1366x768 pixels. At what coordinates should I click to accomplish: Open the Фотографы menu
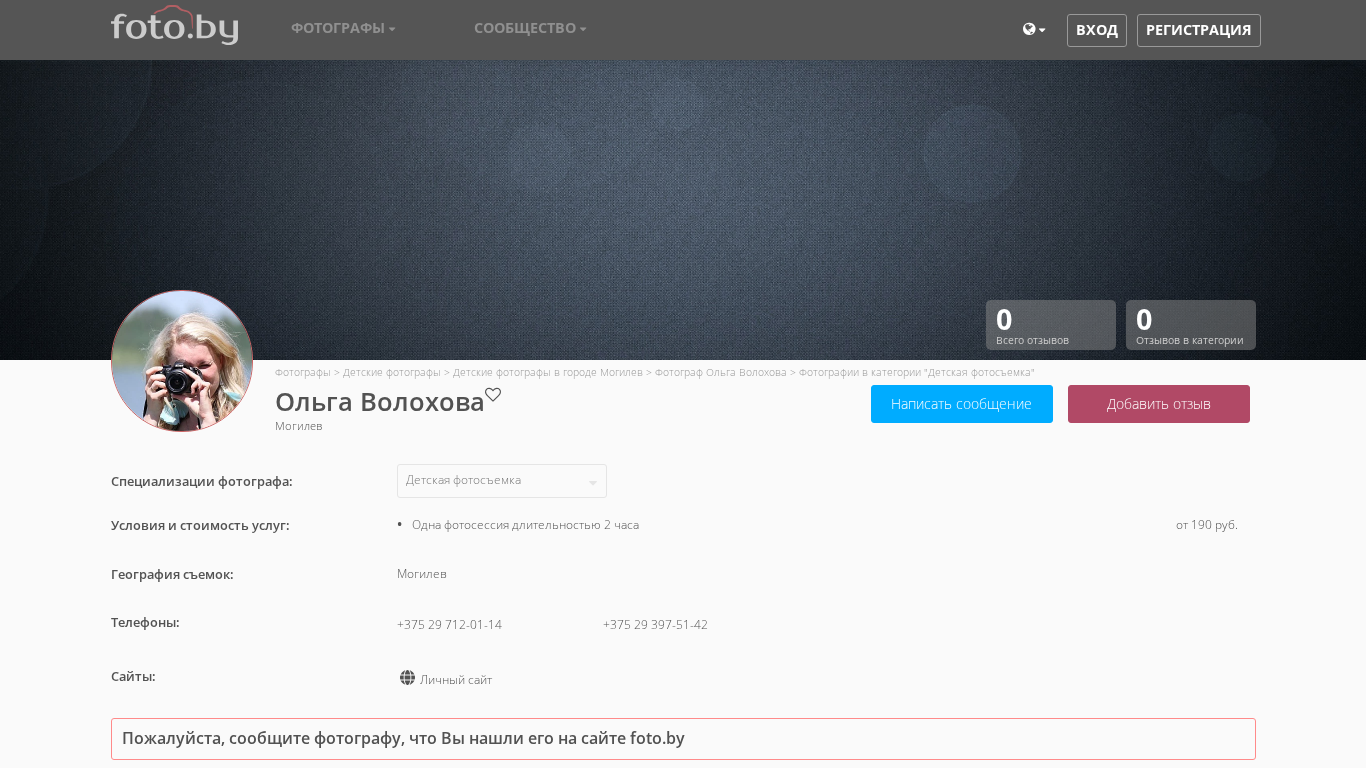(343, 29)
